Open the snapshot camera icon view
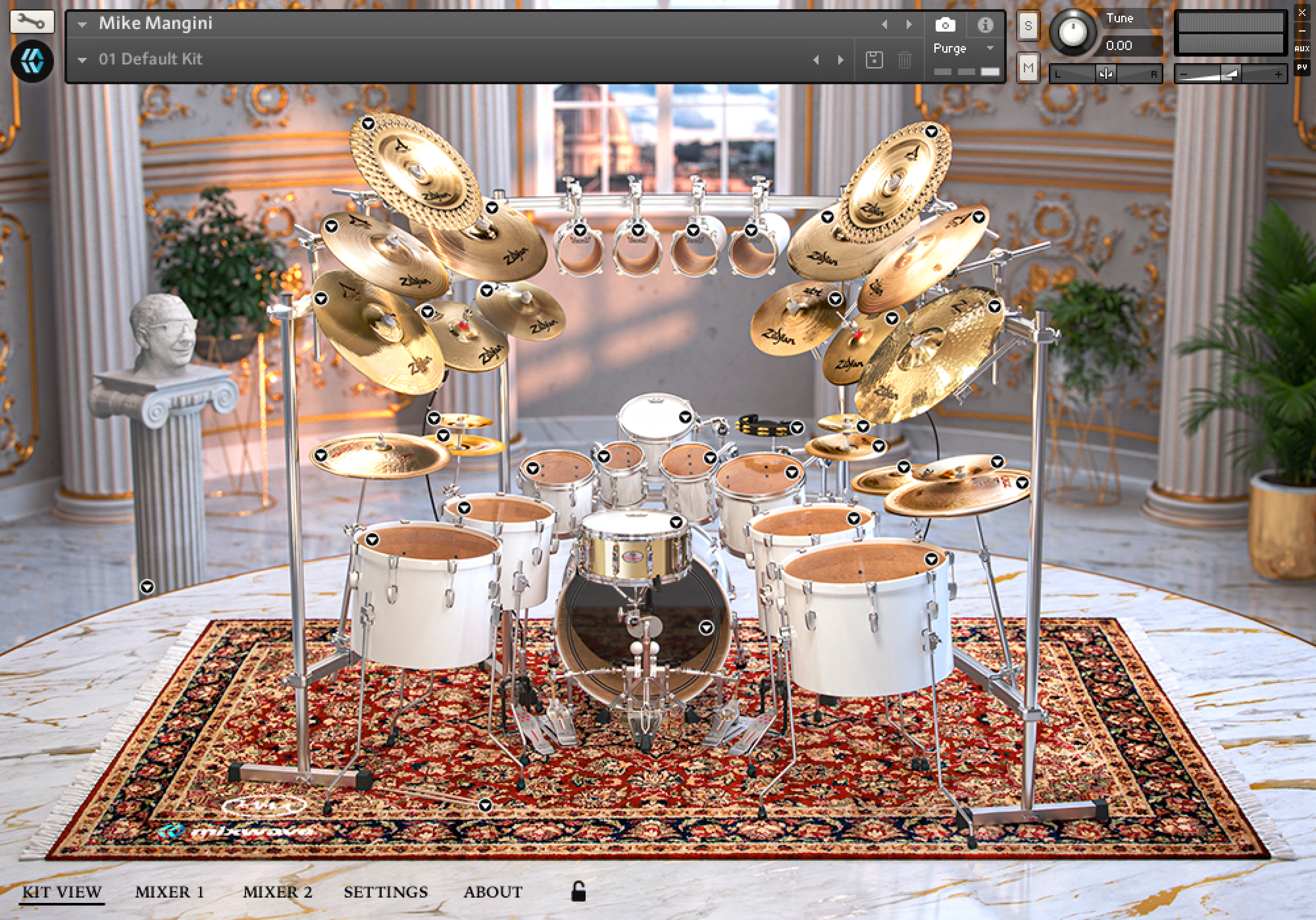Viewport: 1316px width, 920px height. click(946, 25)
